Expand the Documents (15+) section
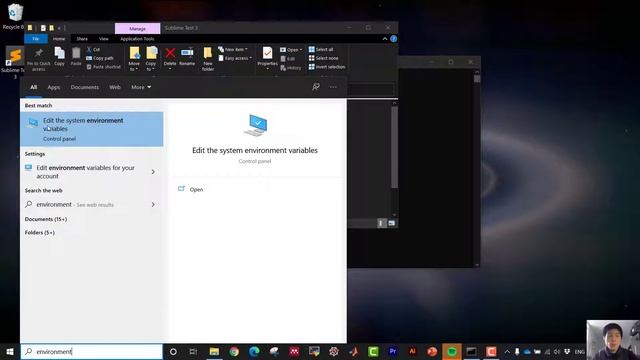640x360 pixels. coord(46,219)
